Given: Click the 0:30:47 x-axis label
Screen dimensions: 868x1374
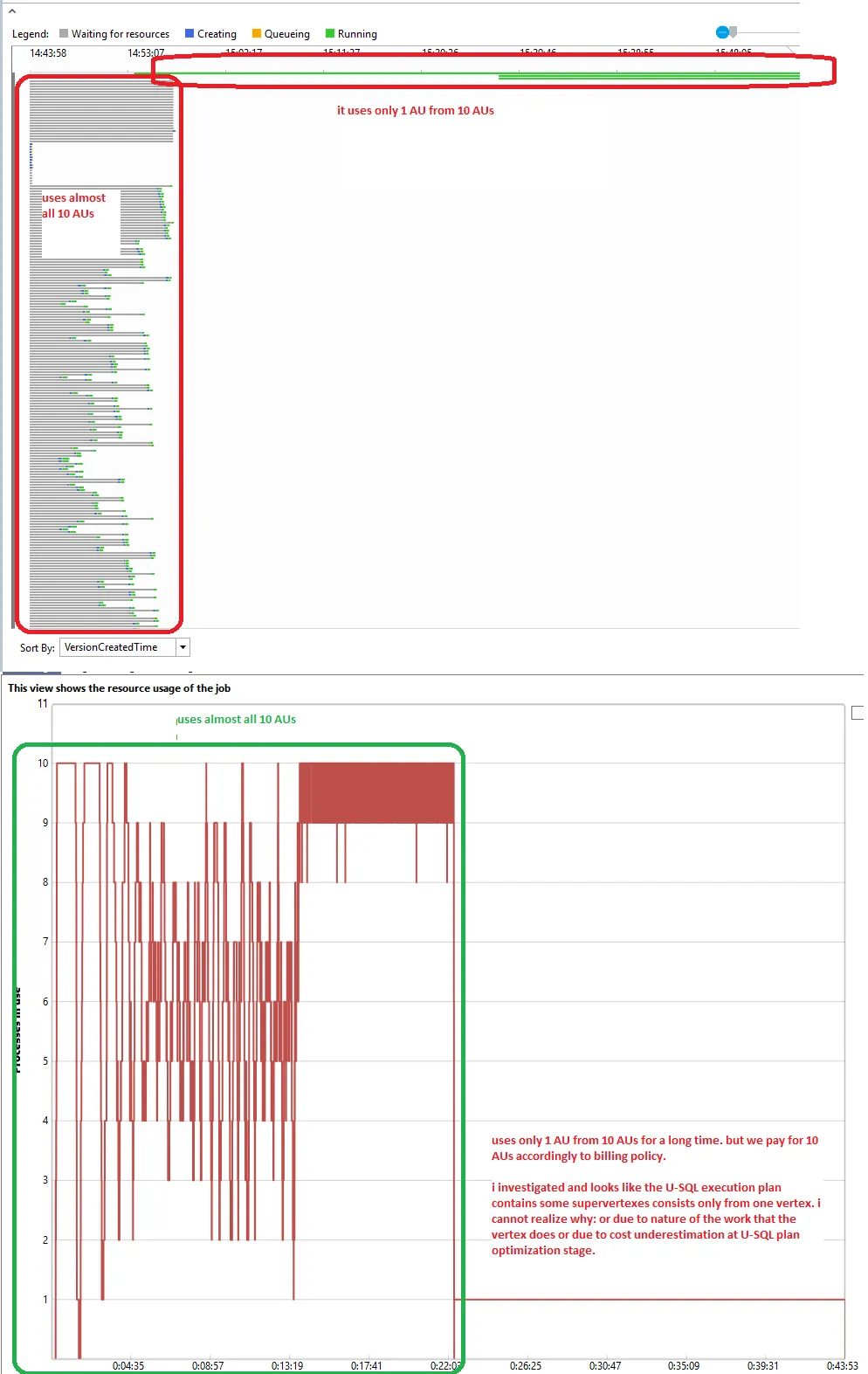Looking at the screenshot, I should coord(605,1366).
